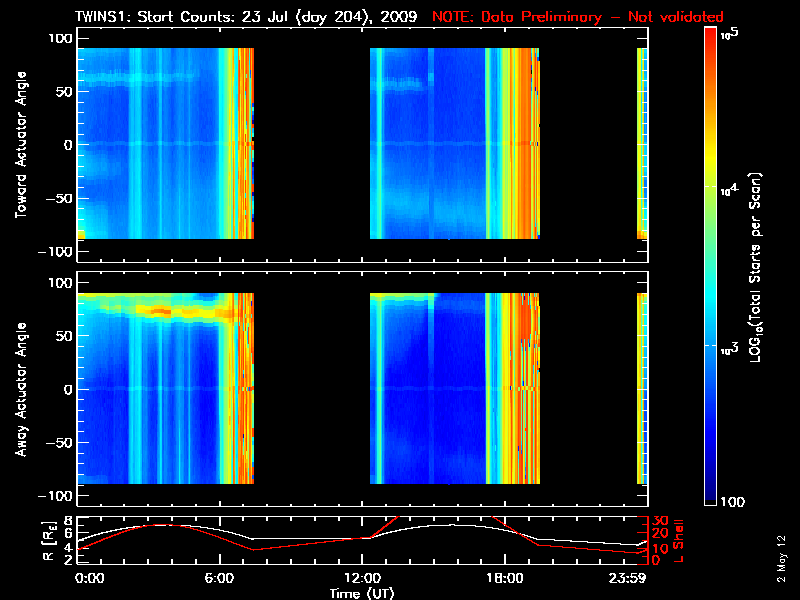This screenshot has width=800, height=600.
Task: Click the Time (UT) axis title
Action: pyautogui.click(x=362, y=593)
